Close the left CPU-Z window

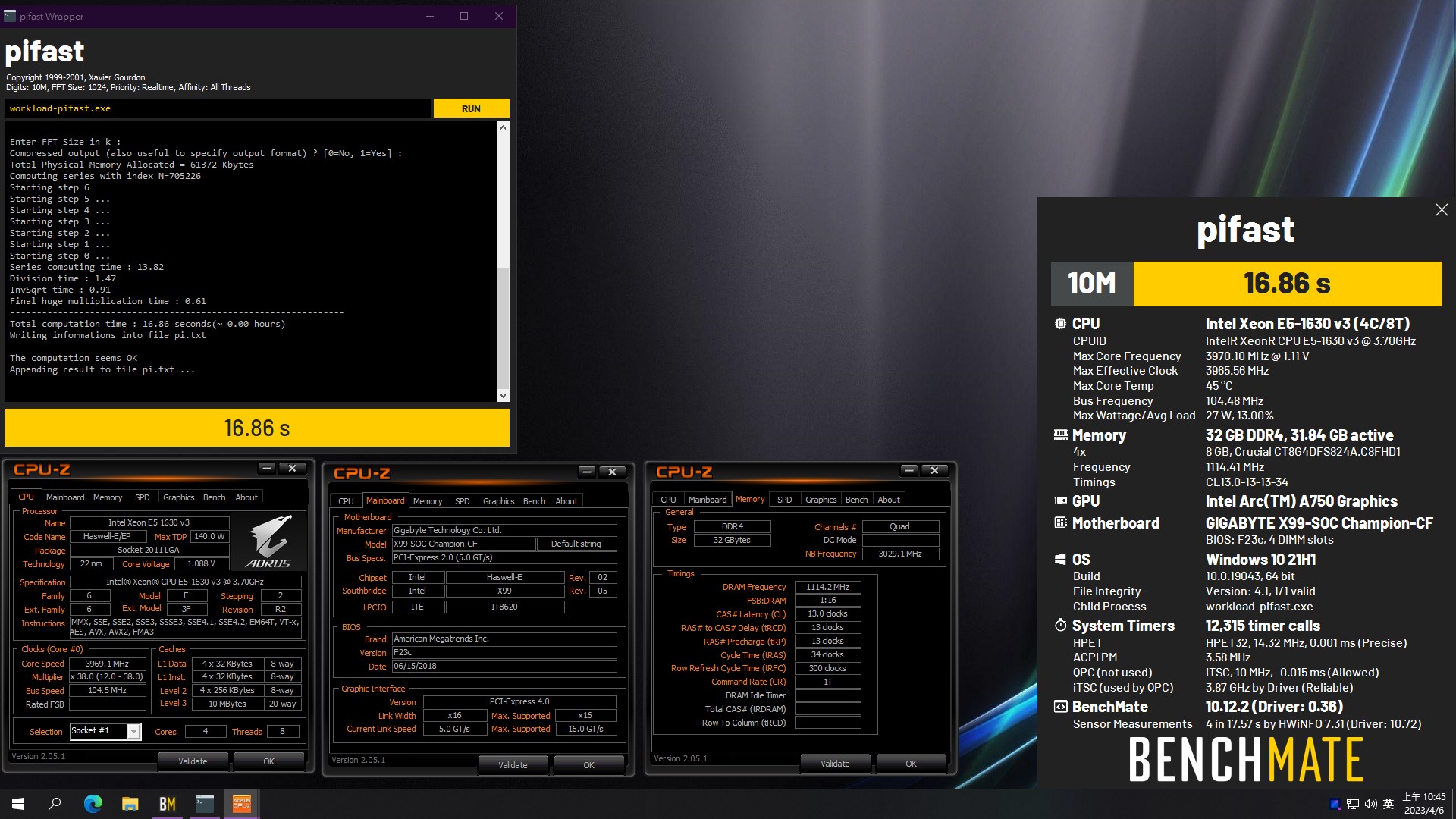point(293,468)
